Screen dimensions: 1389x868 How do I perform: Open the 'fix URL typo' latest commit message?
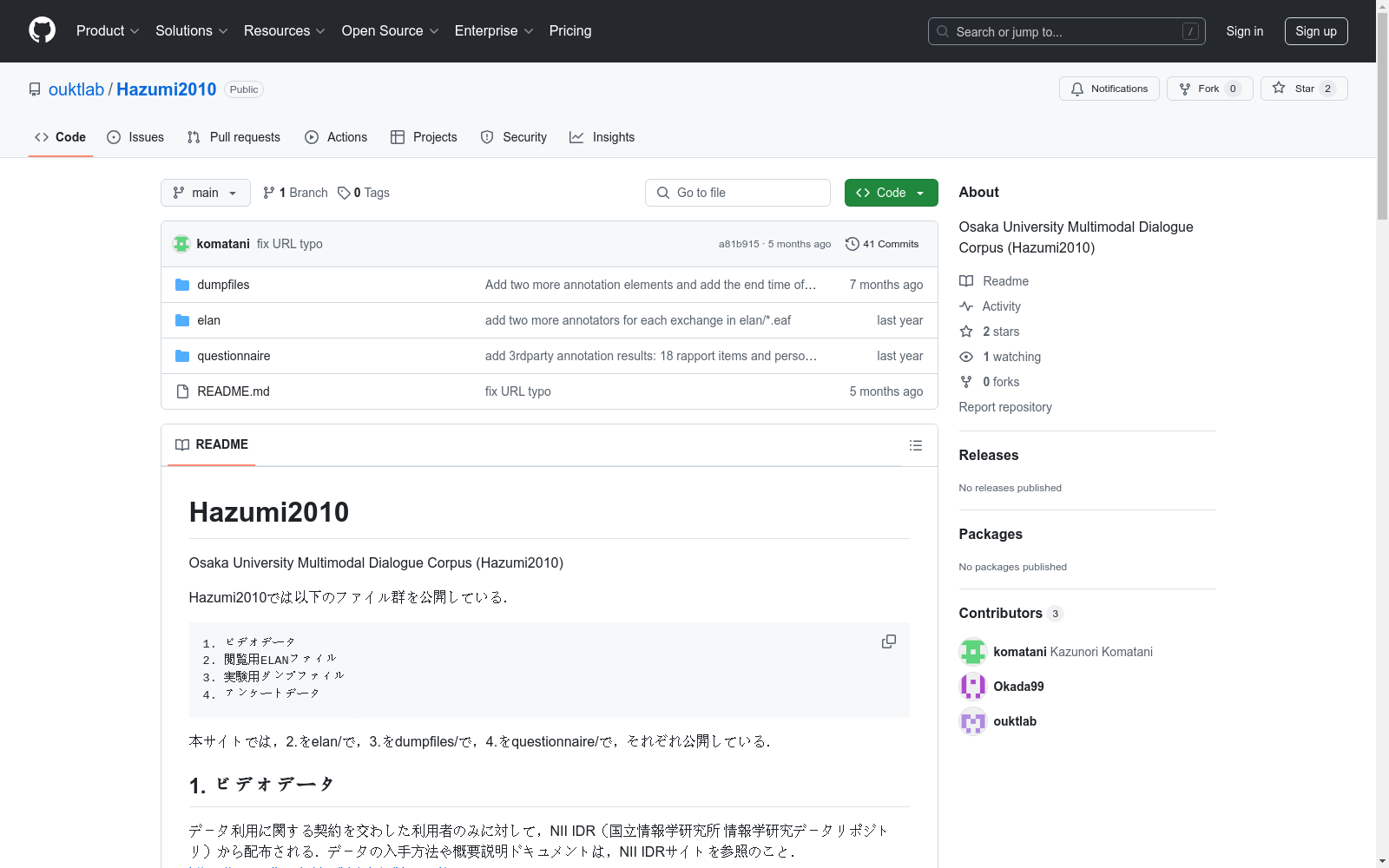(x=290, y=244)
